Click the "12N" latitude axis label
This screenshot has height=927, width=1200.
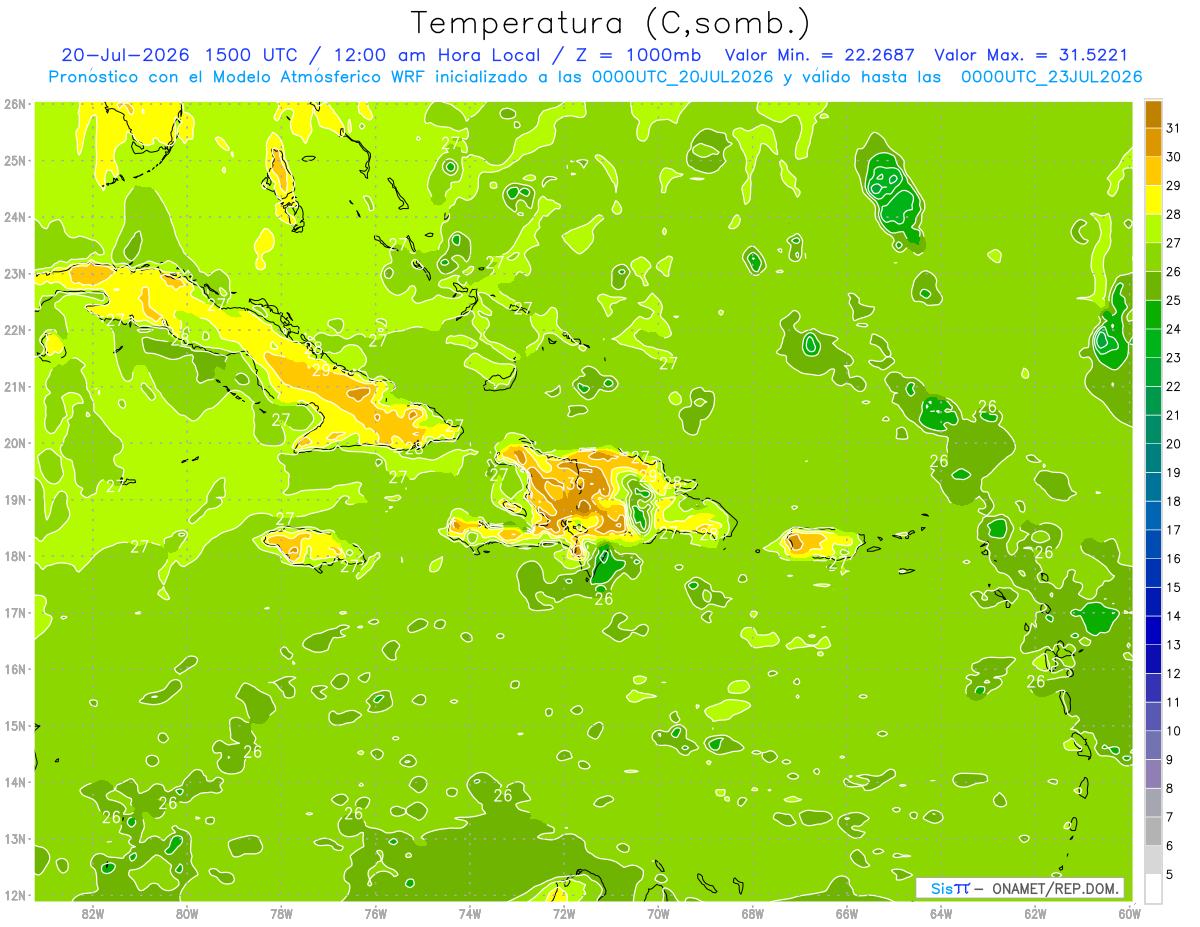(x=14, y=895)
